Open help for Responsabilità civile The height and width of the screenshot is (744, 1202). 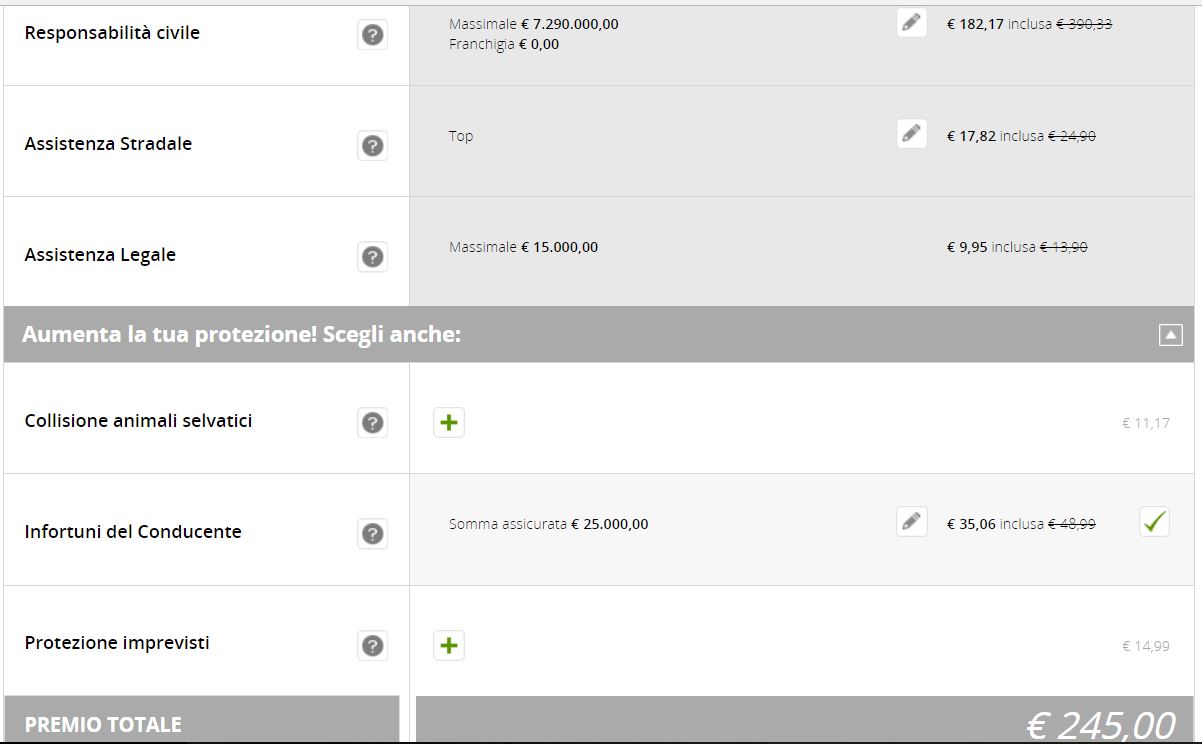pos(372,35)
